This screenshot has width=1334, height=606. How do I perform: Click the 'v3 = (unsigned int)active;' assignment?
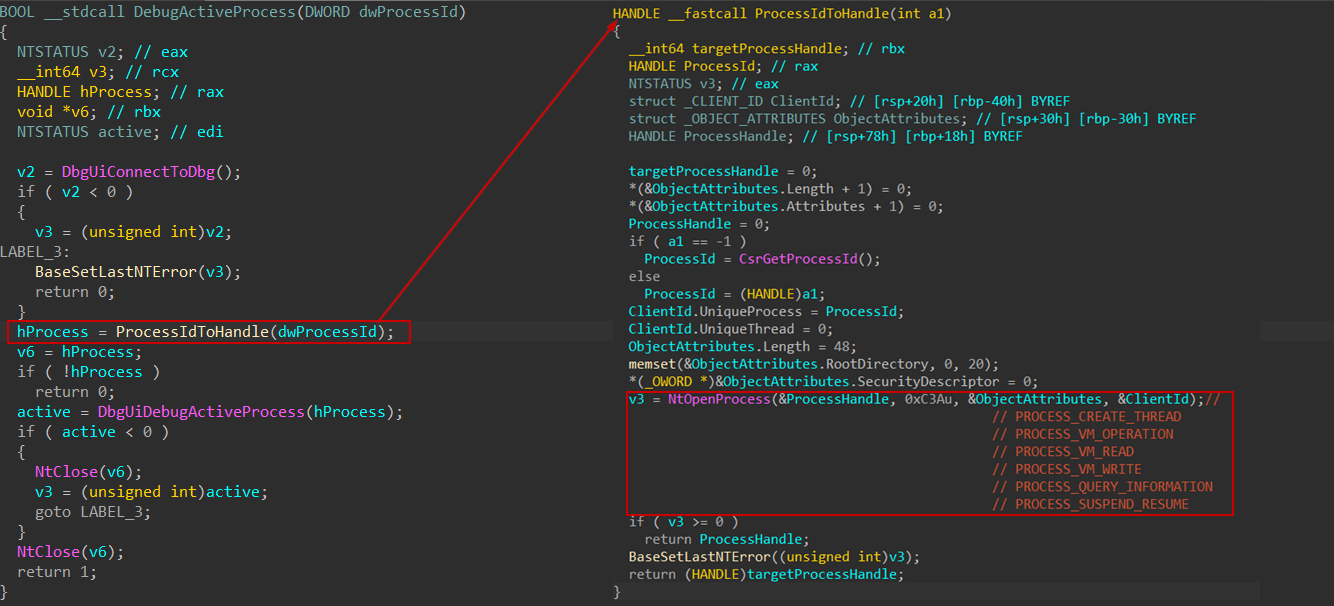tap(151, 492)
